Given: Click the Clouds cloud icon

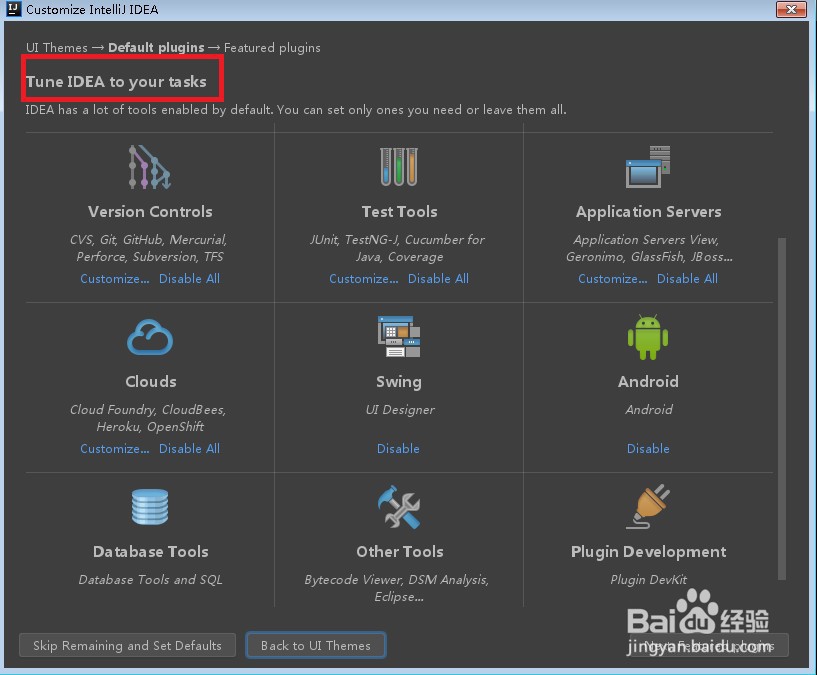Looking at the screenshot, I should coord(150,337).
